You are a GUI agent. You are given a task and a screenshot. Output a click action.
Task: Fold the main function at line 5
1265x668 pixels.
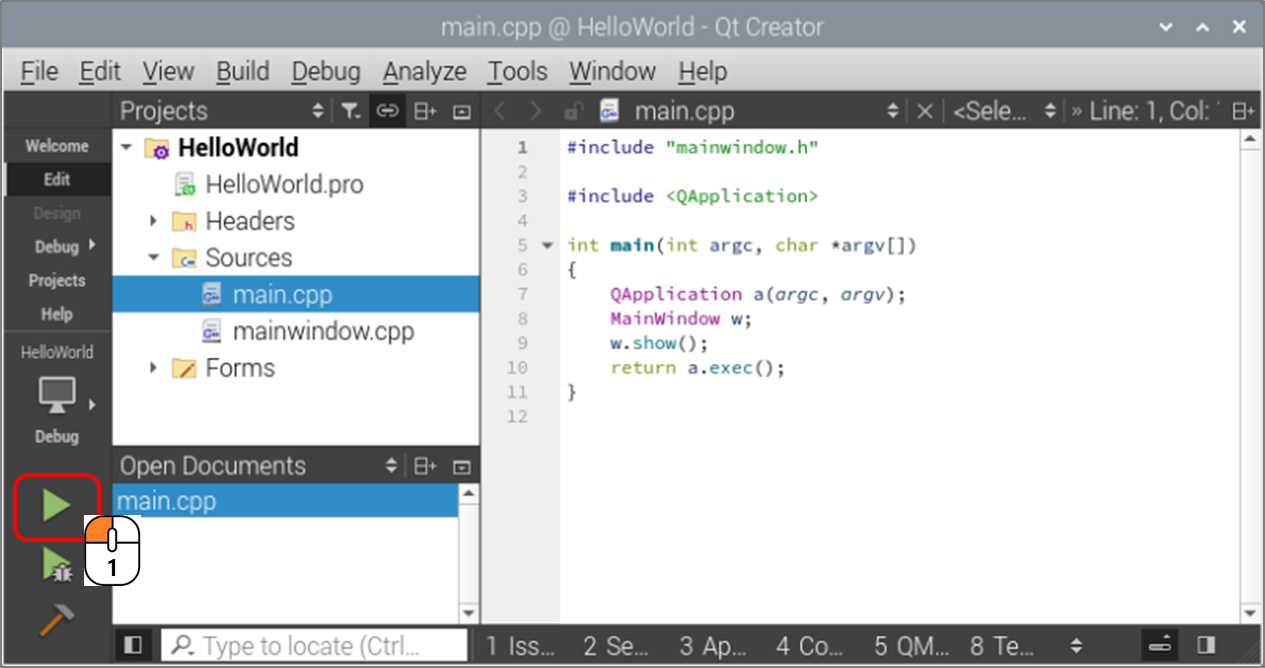[546, 245]
